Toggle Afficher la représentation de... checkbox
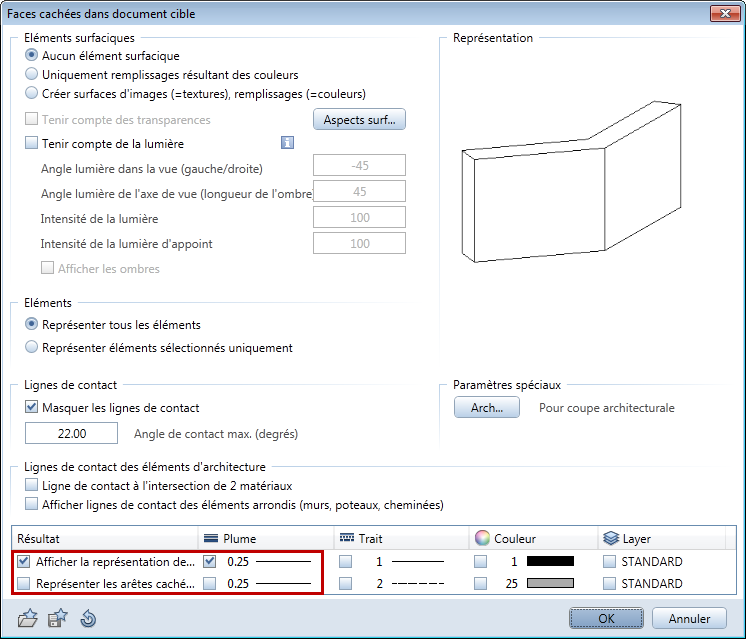The image size is (746, 639). tap(23, 561)
